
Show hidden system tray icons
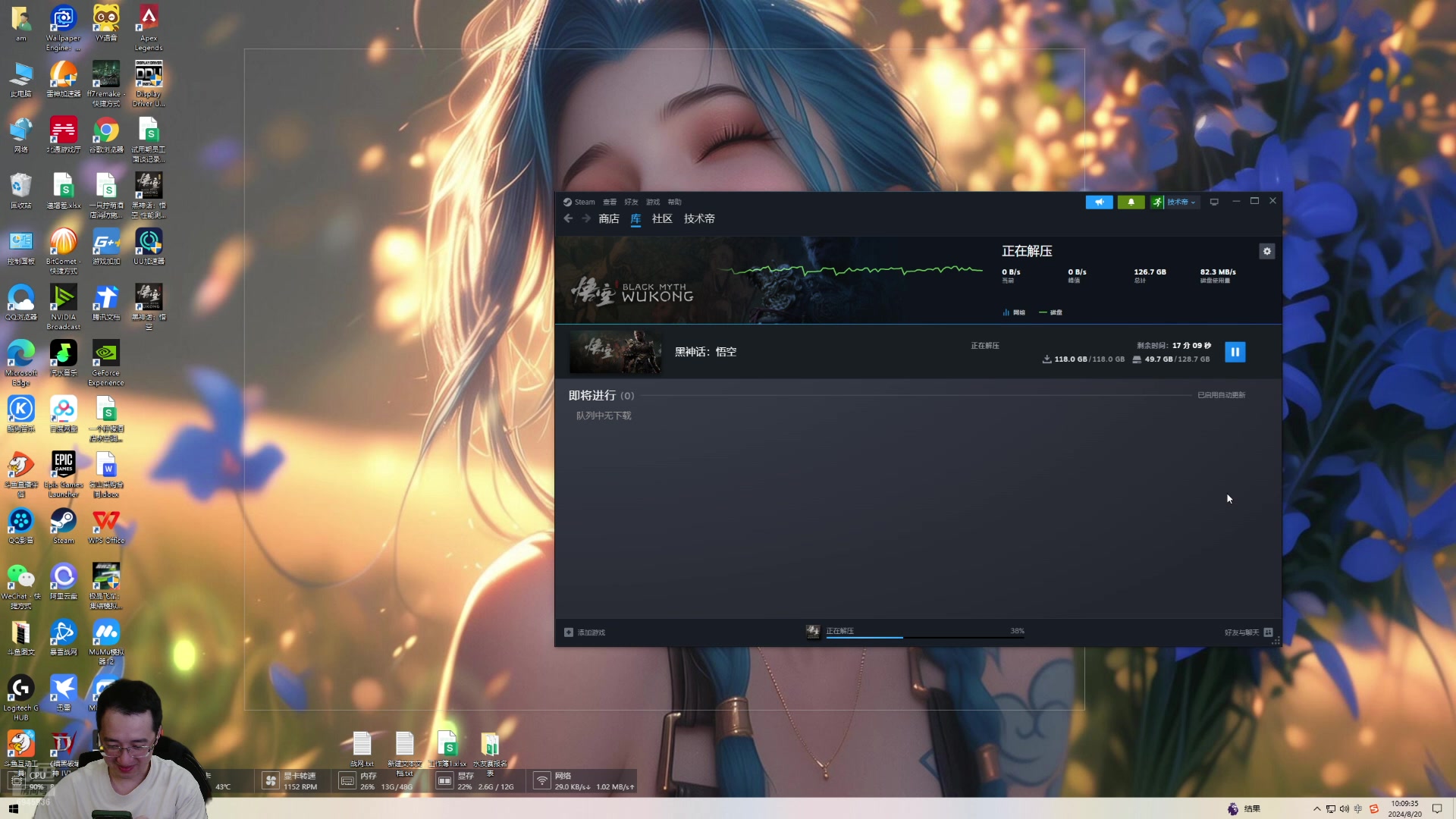pos(1316,809)
